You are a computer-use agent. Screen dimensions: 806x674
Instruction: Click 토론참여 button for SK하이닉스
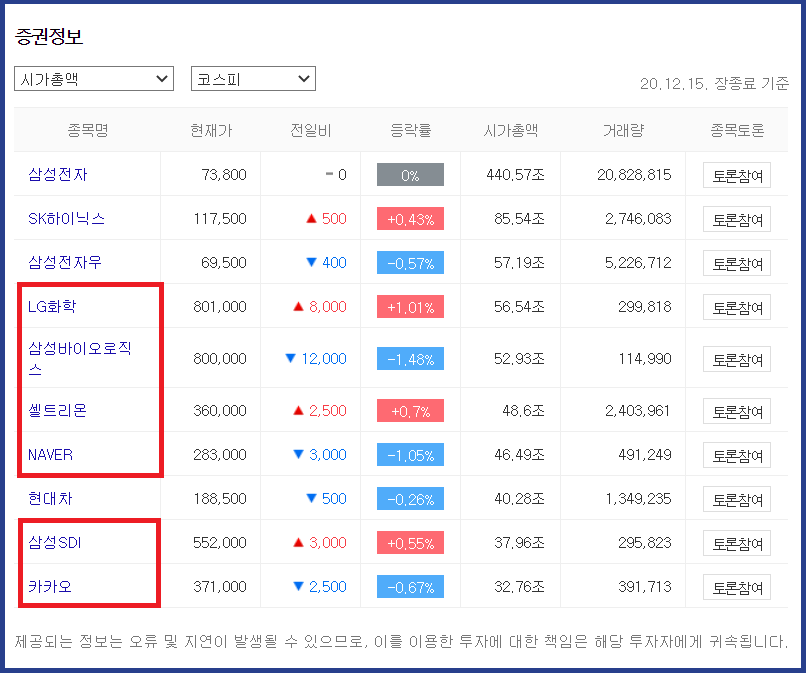point(737,219)
